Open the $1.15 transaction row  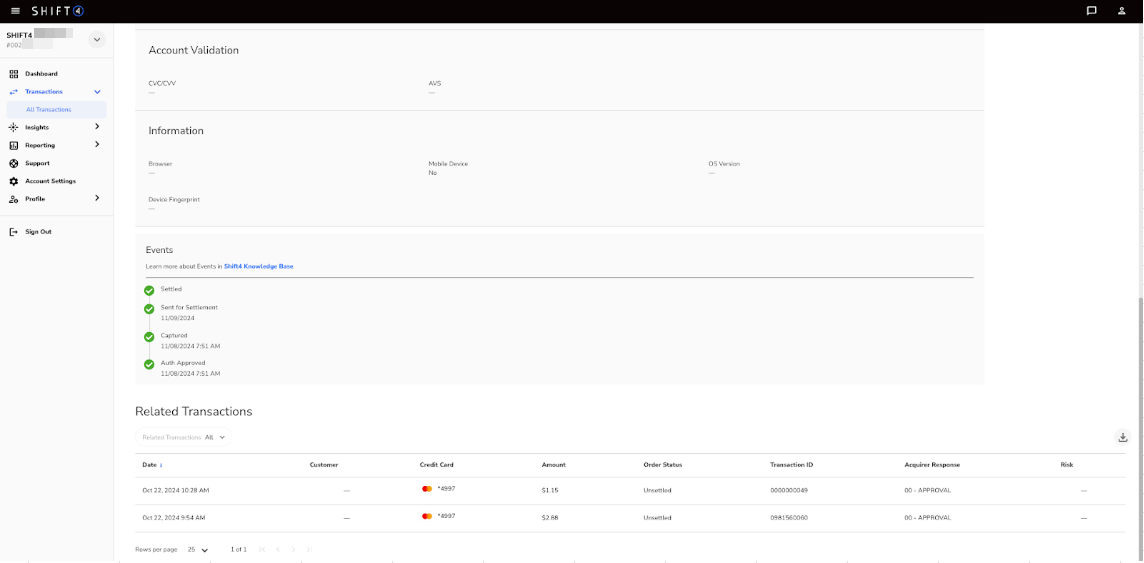551,490
